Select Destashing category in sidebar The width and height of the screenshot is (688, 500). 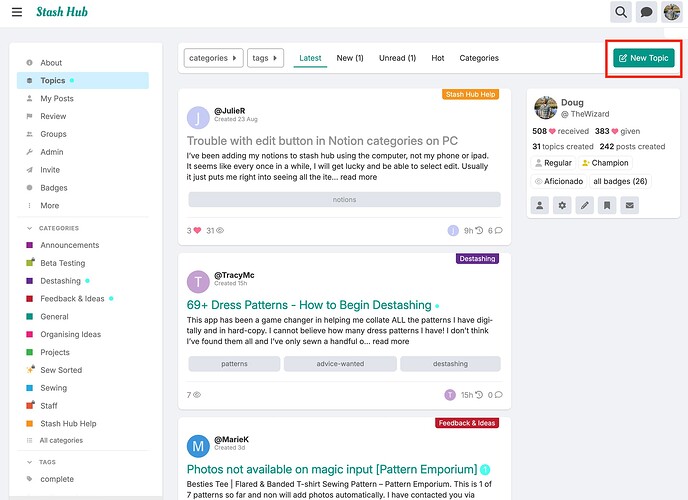60,281
